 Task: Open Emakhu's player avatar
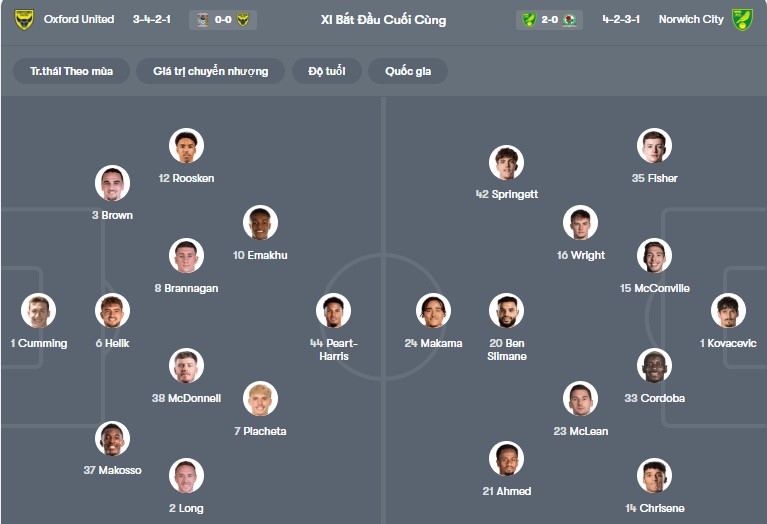point(260,223)
